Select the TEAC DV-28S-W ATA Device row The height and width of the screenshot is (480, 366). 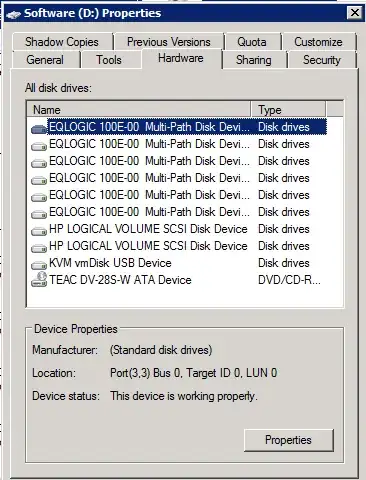click(177, 280)
